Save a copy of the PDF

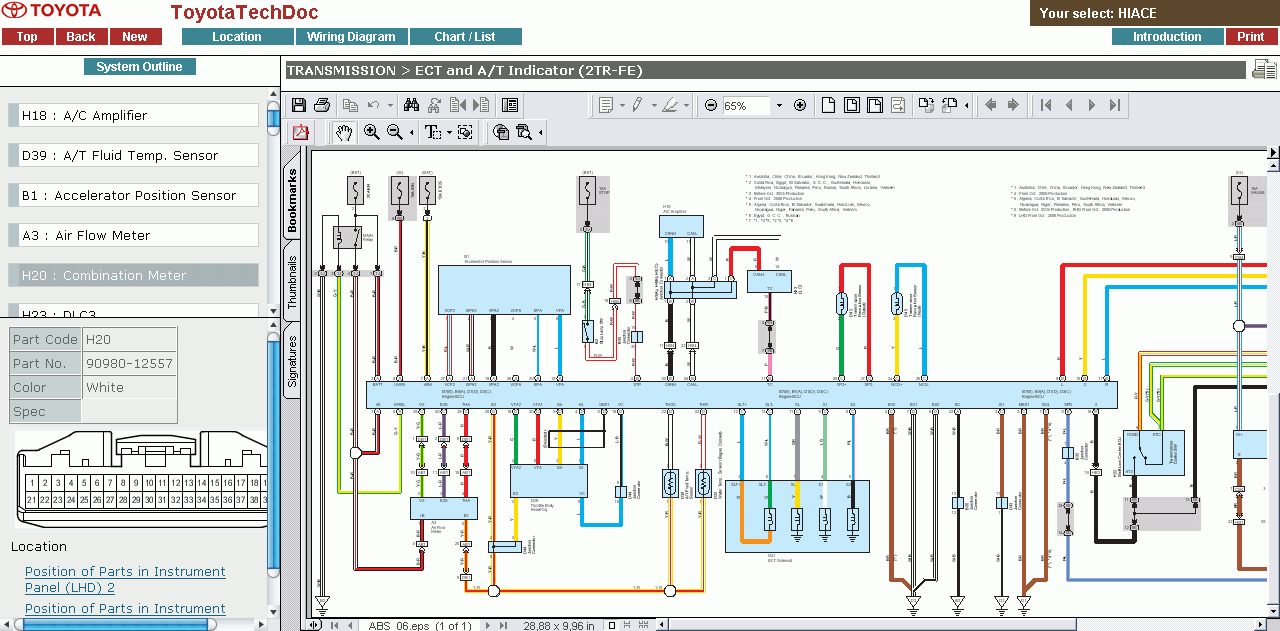coord(298,105)
